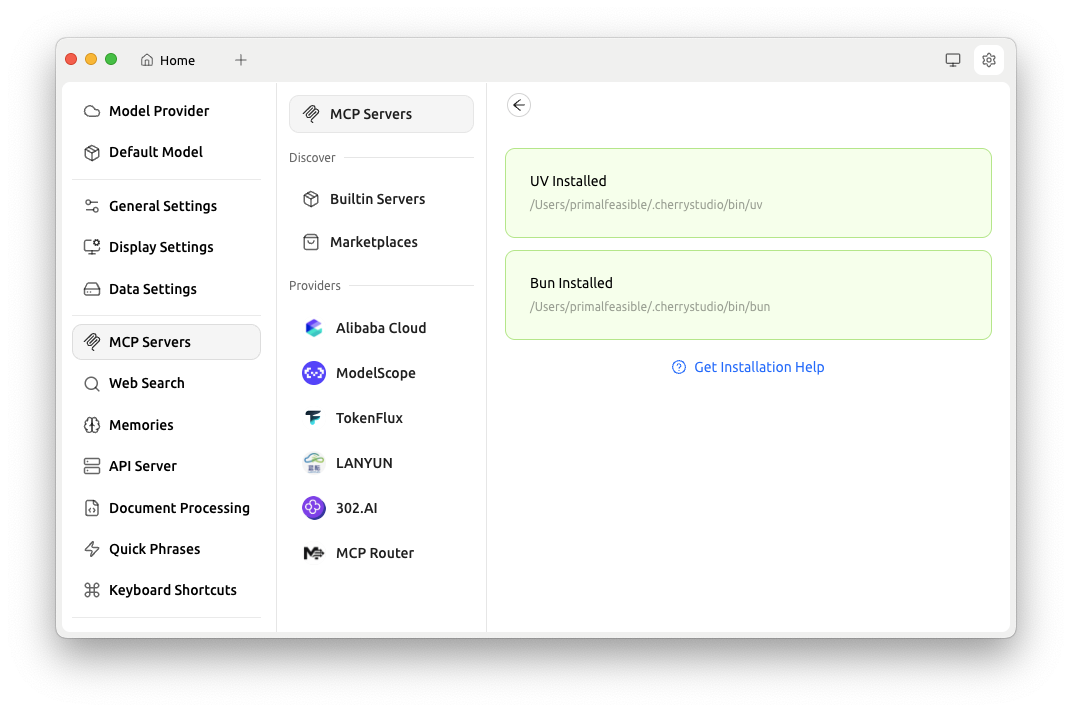
Task: Click the plus icon to add tab
Action: tap(240, 60)
